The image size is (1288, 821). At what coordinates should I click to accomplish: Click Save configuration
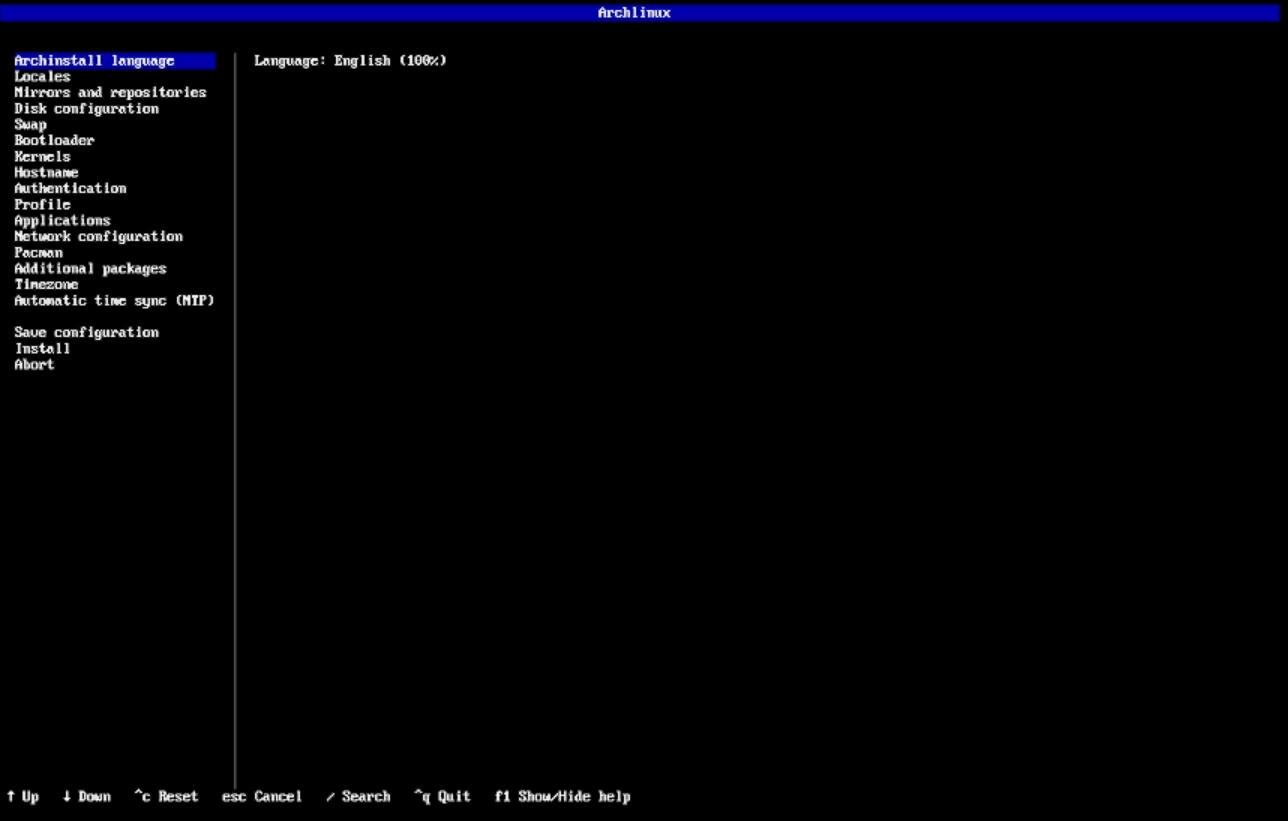click(x=86, y=333)
